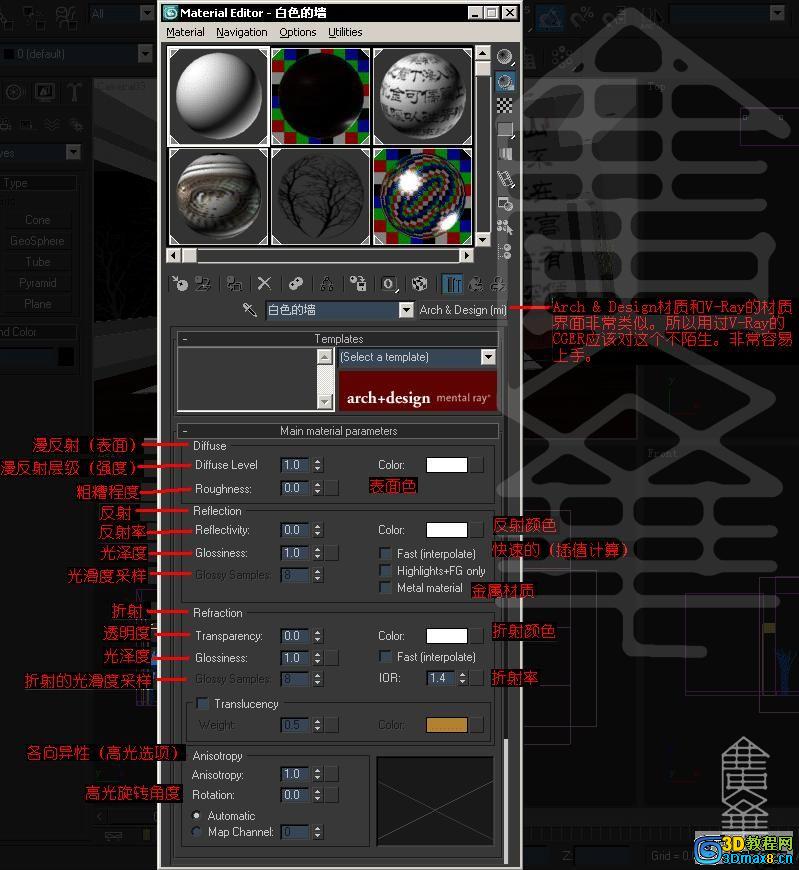The image size is (799, 870).
Task: Click the Reset Map/Mtl X icon
Action: tap(264, 284)
